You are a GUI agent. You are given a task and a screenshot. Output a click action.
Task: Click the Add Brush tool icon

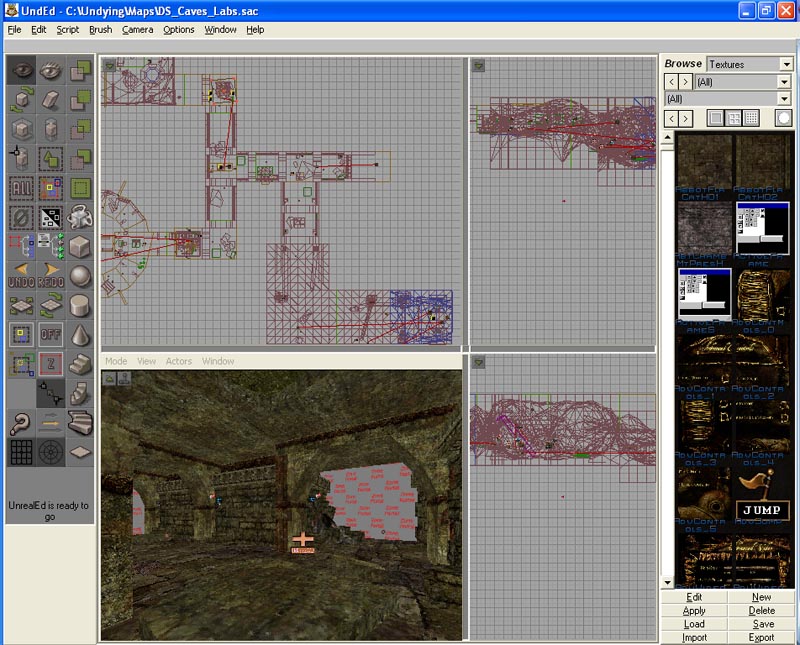[x=80, y=70]
